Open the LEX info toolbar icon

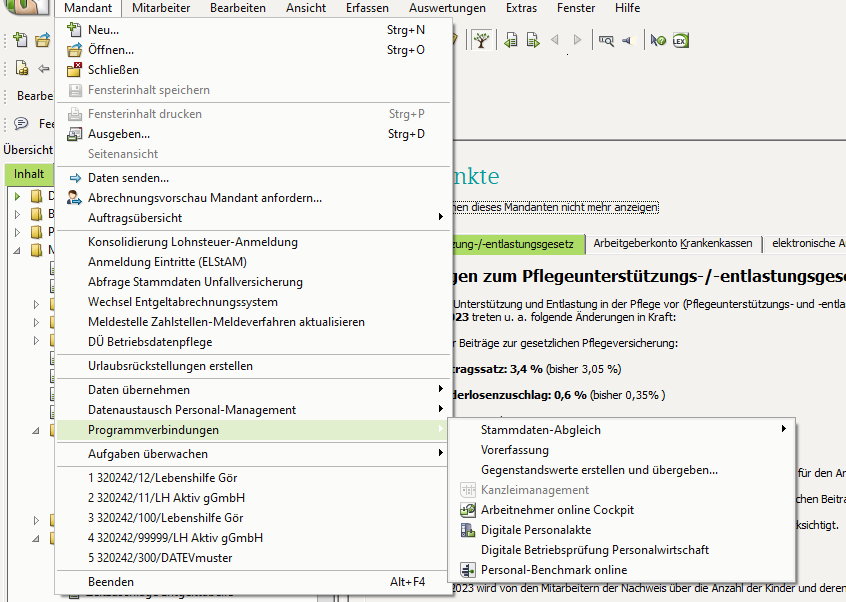click(x=680, y=40)
